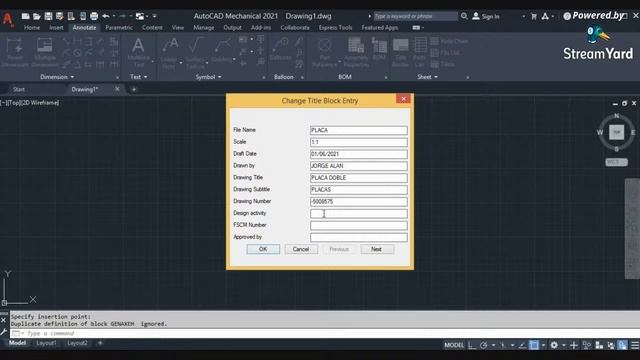Toggle the highlighted icon near status bar end
This screenshot has width=640, height=360.
[622, 345]
